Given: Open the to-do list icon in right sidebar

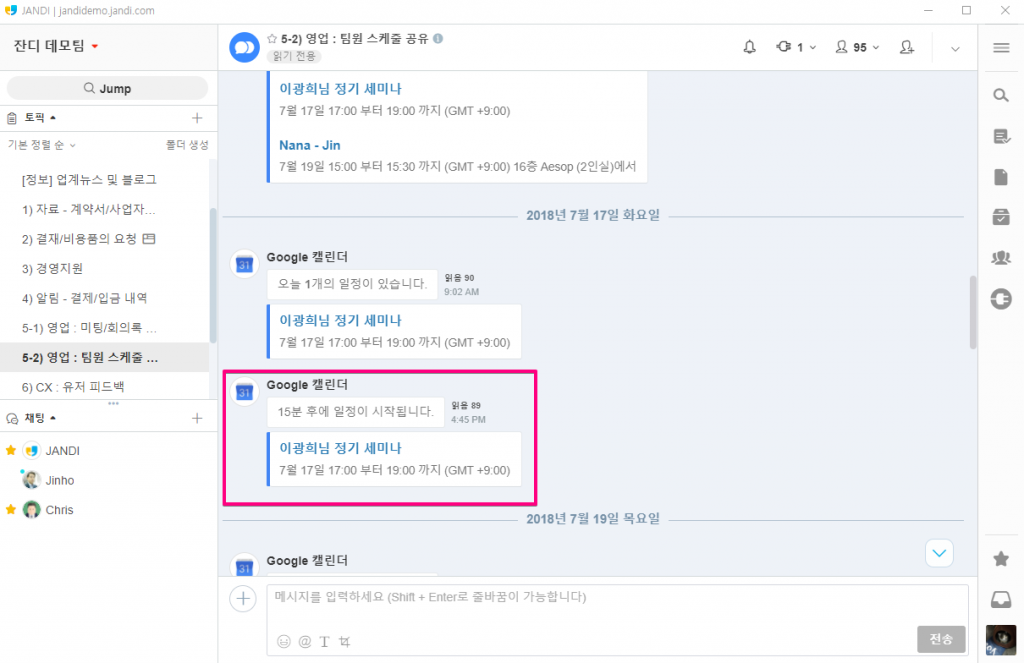Looking at the screenshot, I should pos(1001,136).
